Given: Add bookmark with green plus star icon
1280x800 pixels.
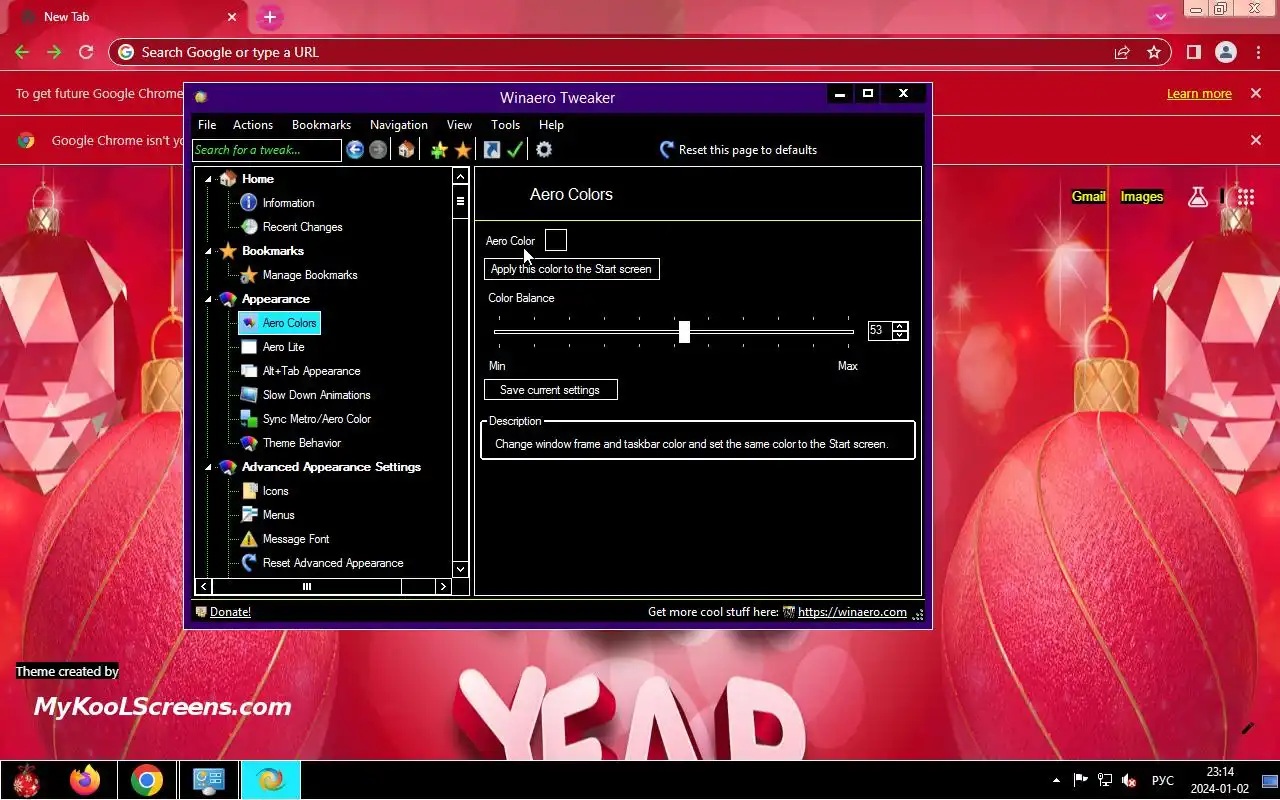Looking at the screenshot, I should [x=439, y=150].
